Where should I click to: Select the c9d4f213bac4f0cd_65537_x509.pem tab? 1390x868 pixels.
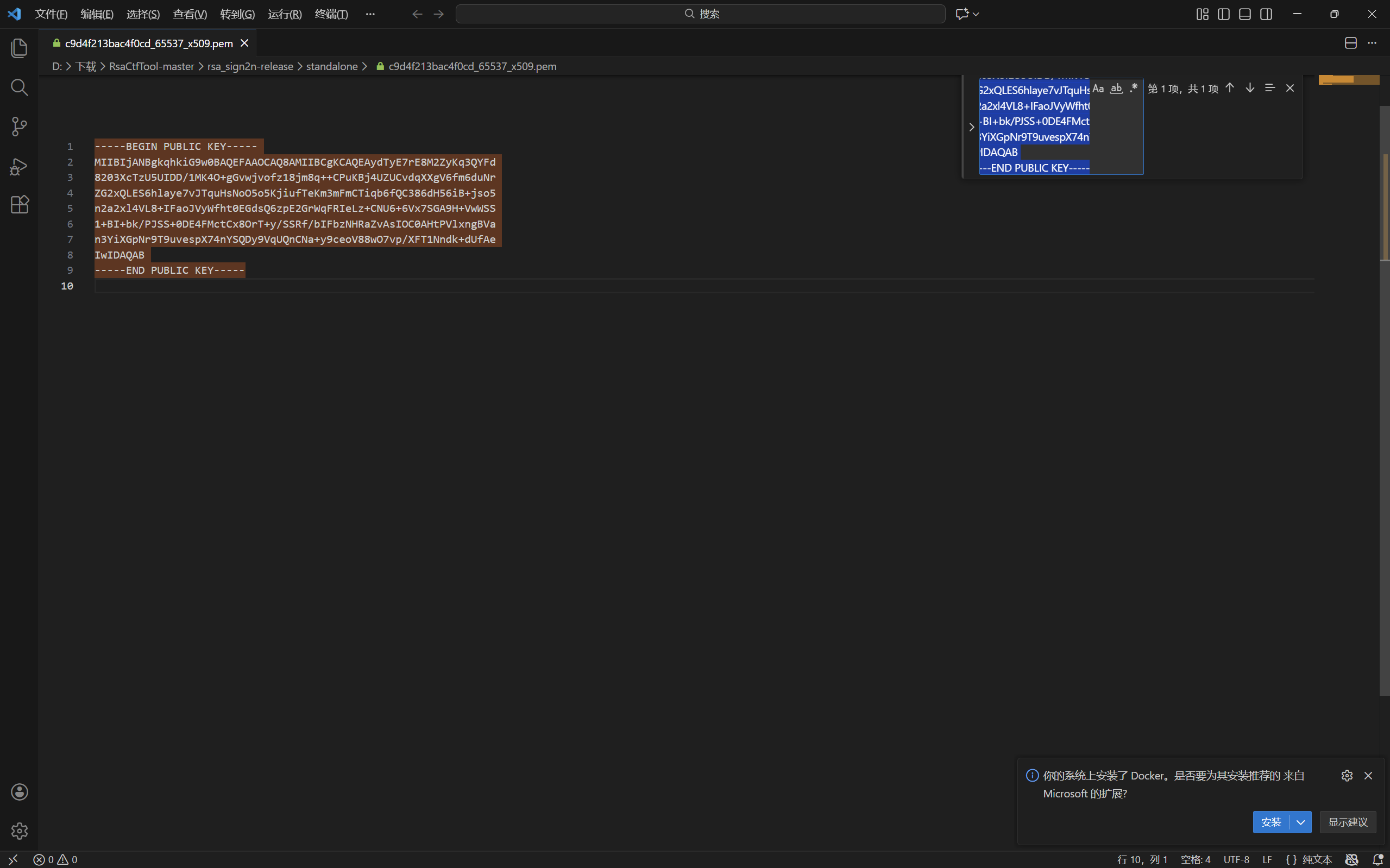coord(148,43)
